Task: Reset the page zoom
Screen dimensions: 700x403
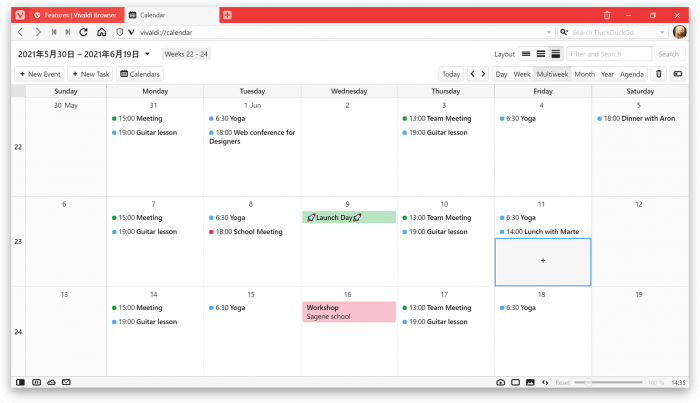Action: tap(562, 383)
